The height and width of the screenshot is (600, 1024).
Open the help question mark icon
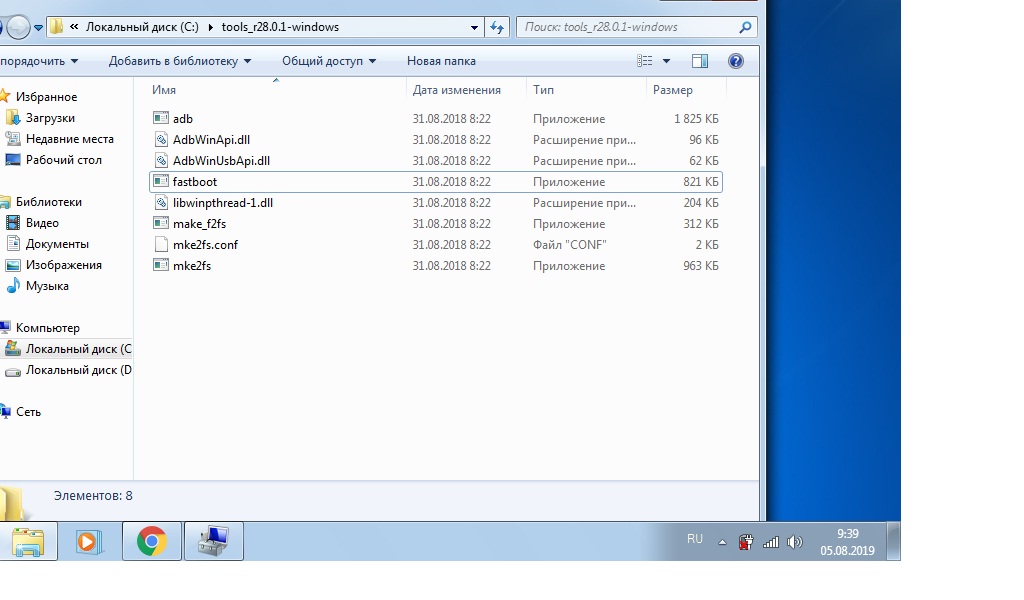(736, 61)
